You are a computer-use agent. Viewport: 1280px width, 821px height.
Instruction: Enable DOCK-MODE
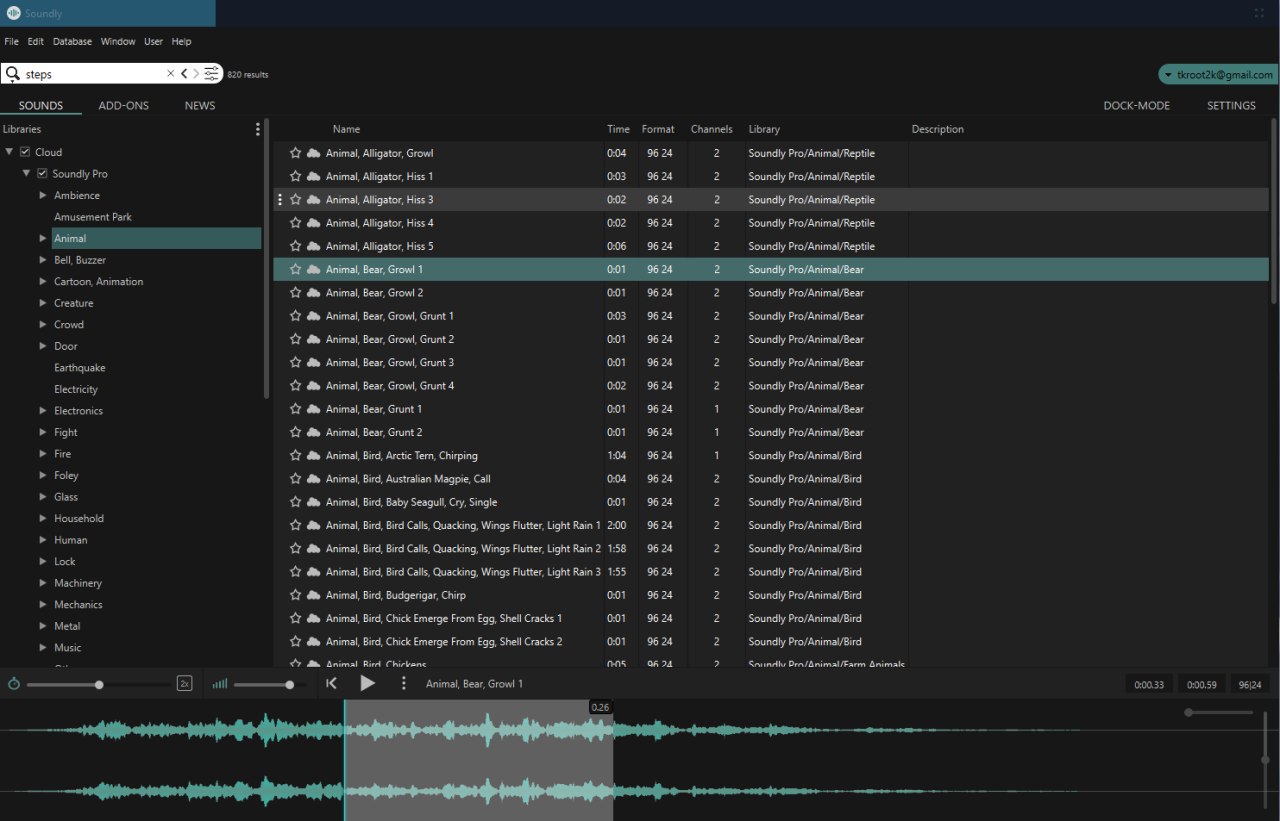pos(1136,106)
